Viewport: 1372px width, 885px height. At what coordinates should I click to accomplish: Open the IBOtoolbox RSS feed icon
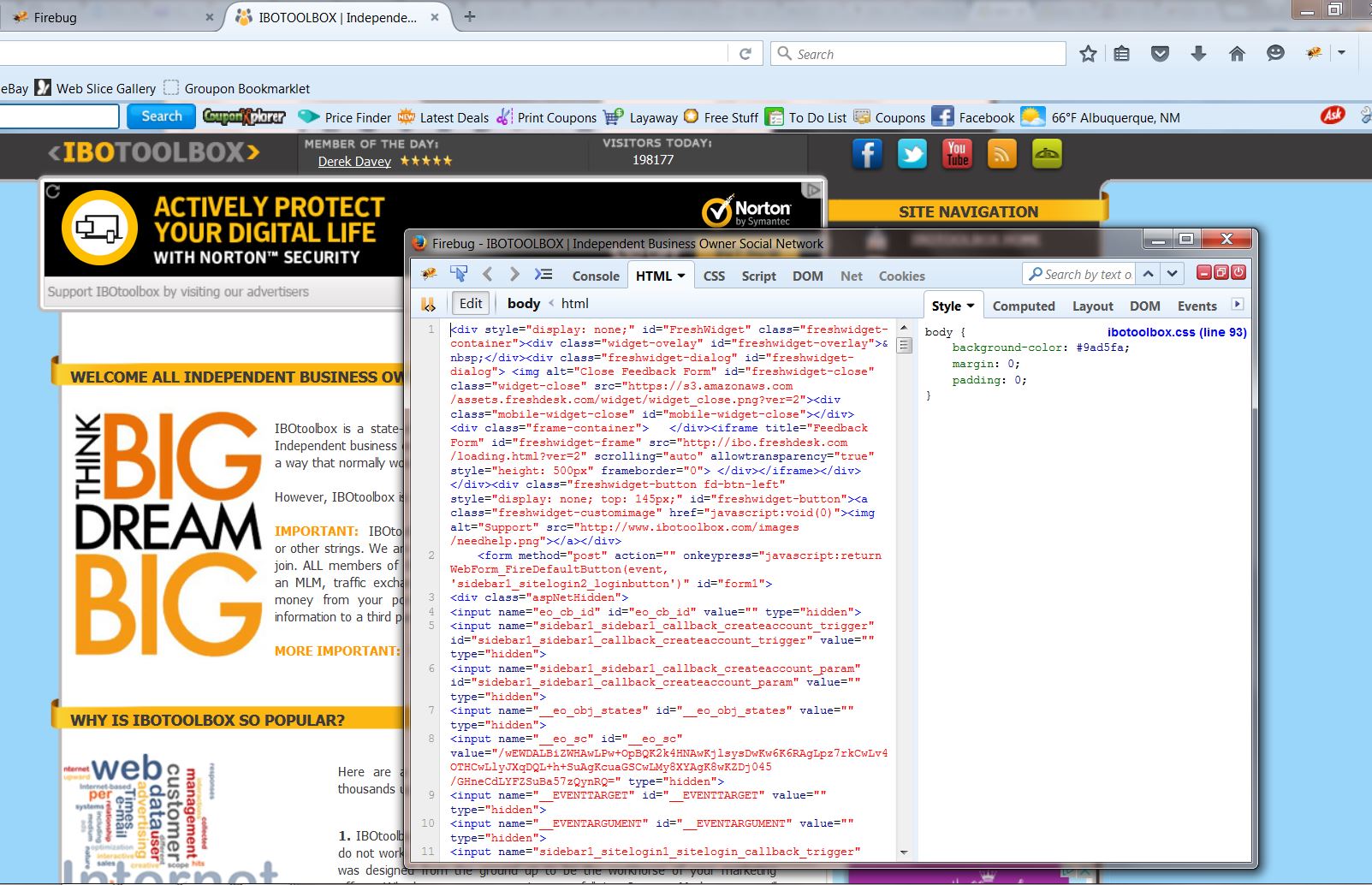1002,154
